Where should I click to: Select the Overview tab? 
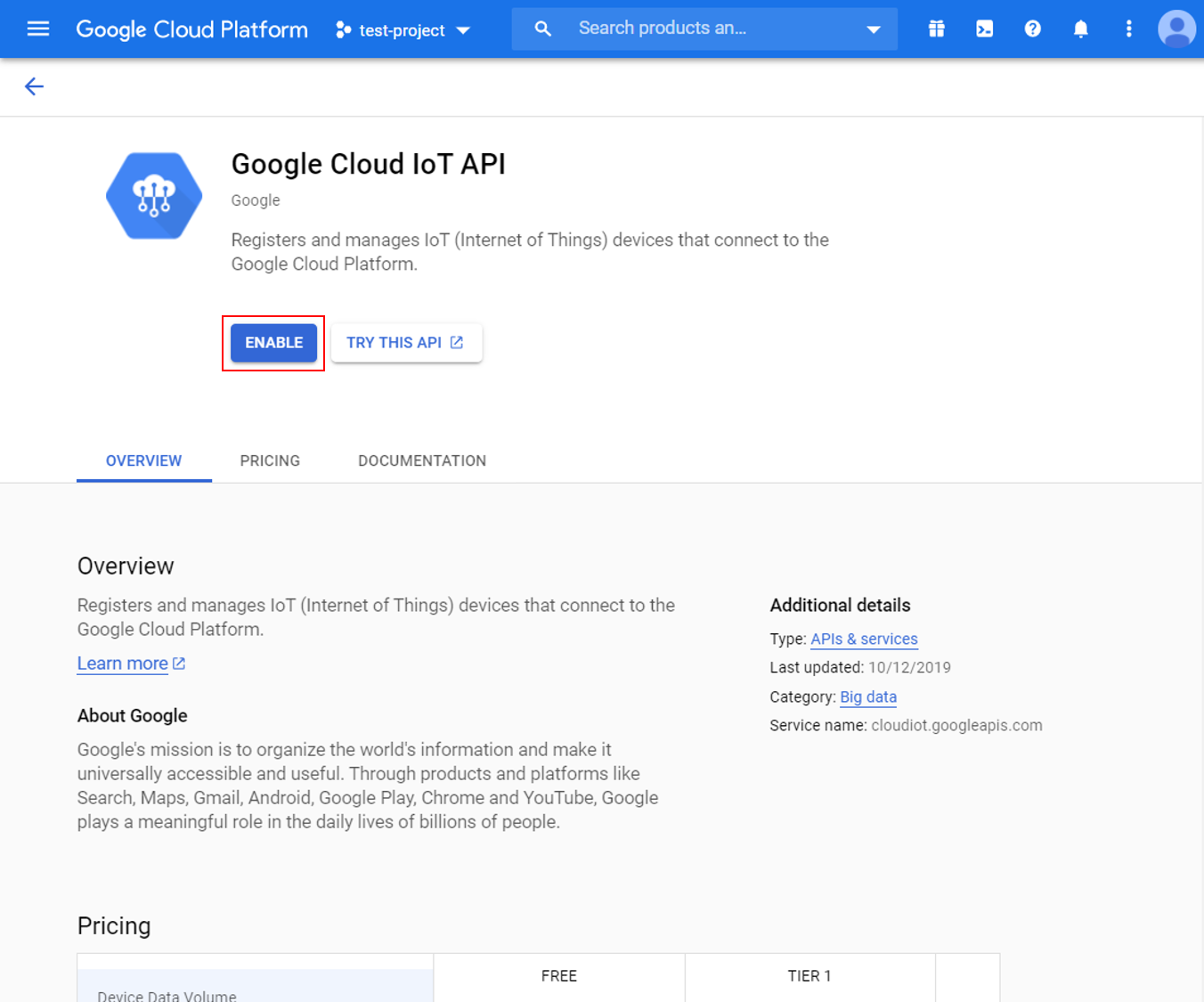click(143, 460)
